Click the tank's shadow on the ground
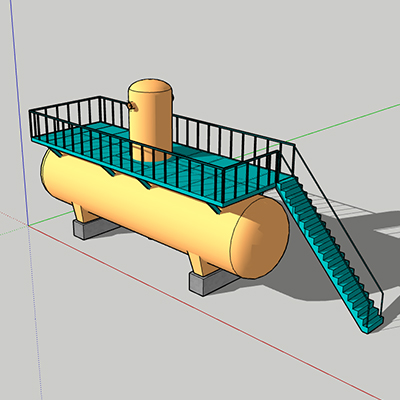The height and width of the screenshot is (400, 400). click(x=333, y=253)
